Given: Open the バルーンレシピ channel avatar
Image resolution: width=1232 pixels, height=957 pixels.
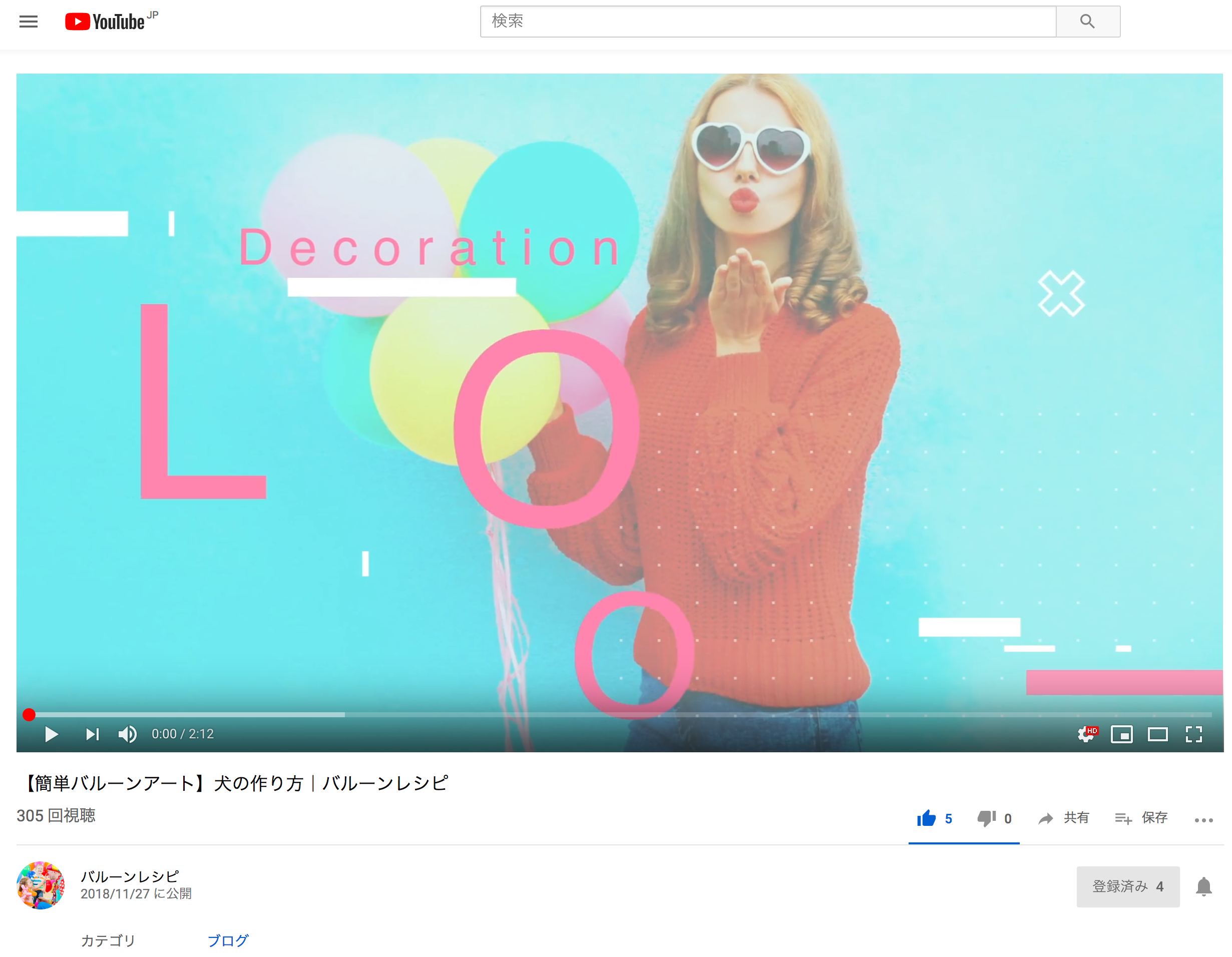Looking at the screenshot, I should (41, 885).
